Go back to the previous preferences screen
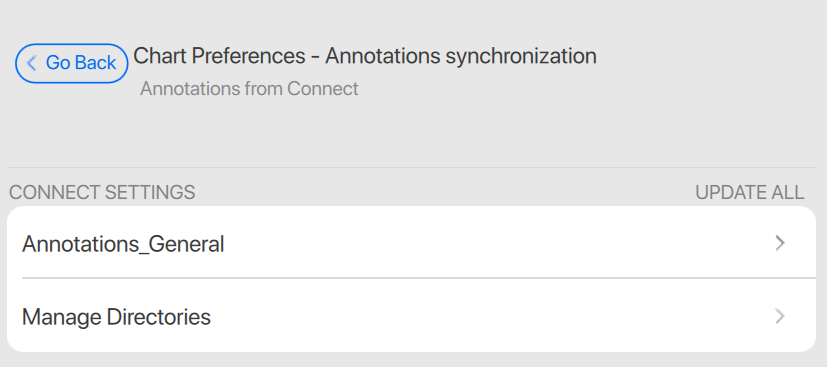The height and width of the screenshot is (367, 827). (72, 63)
